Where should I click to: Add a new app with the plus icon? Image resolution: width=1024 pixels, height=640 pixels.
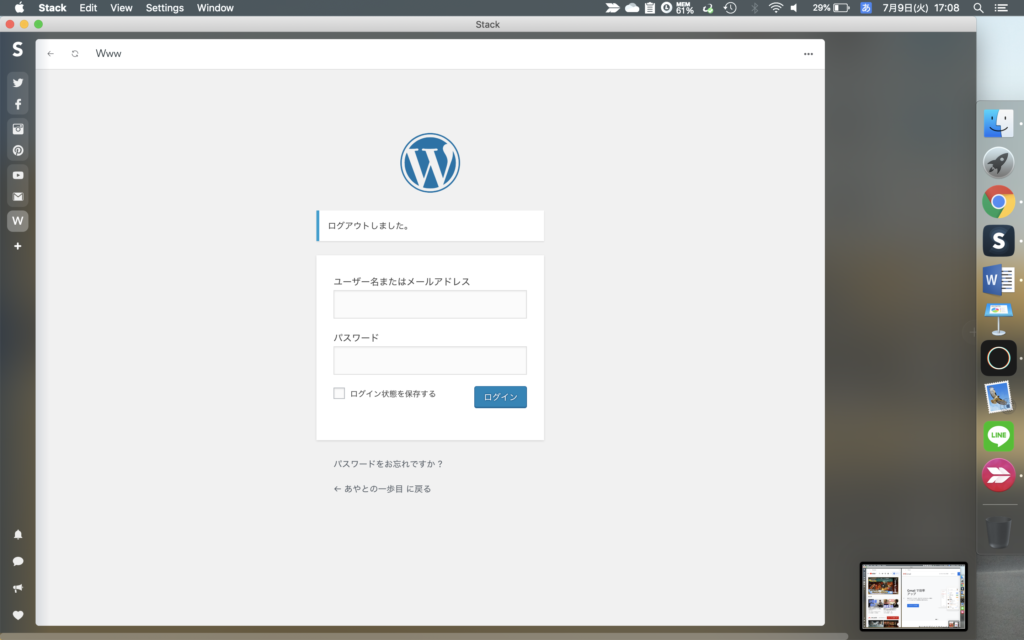(18, 246)
